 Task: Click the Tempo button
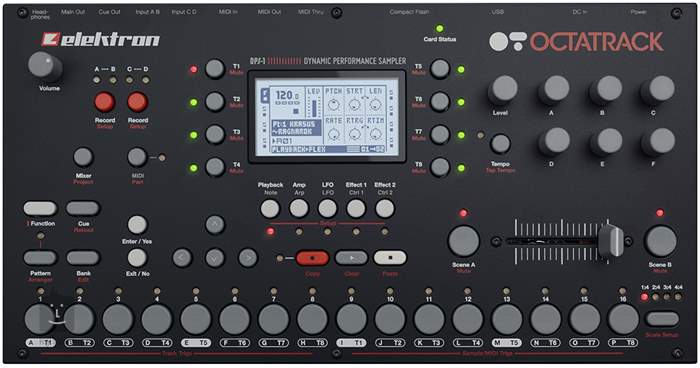point(500,144)
